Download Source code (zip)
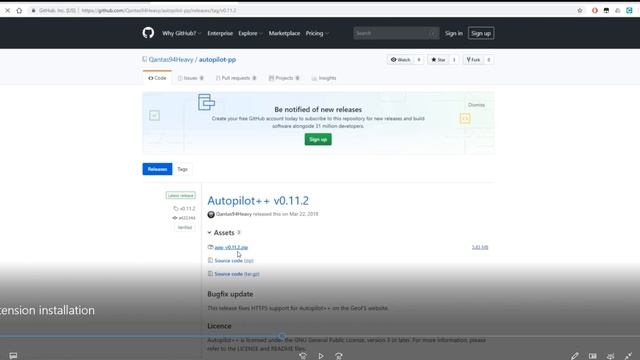The image size is (640, 360). (x=234, y=260)
